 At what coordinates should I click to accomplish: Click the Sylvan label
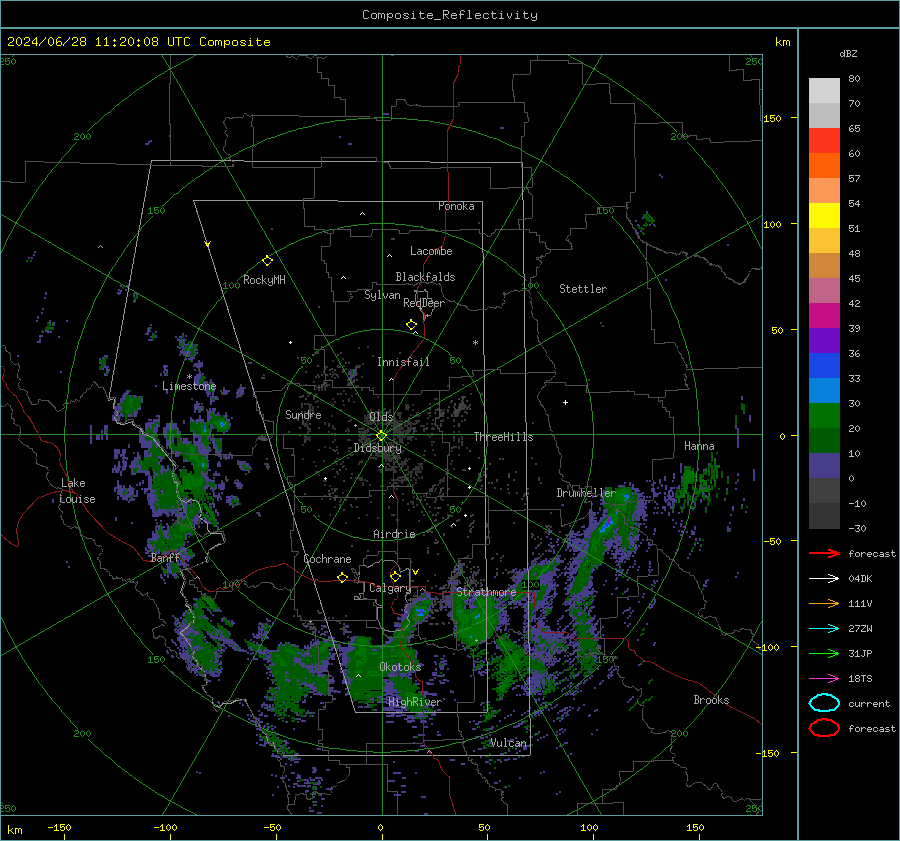point(382,295)
